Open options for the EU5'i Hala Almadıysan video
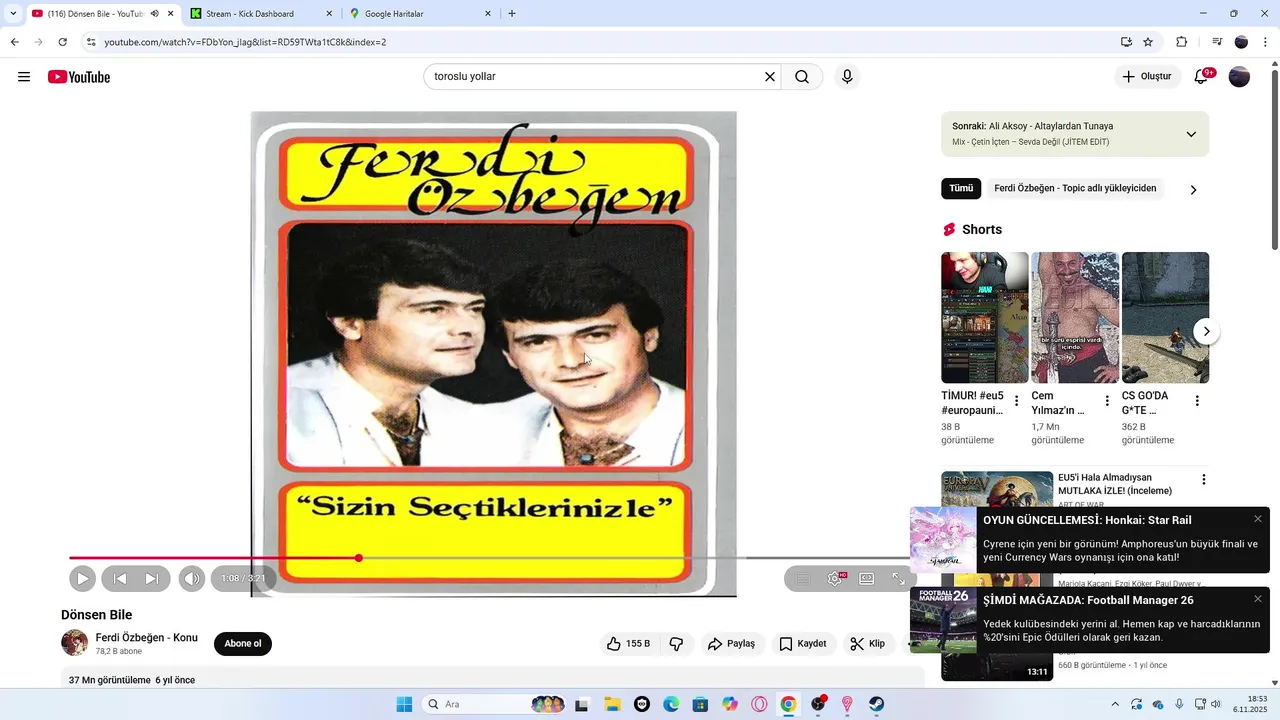This screenshot has width=1280, height=720. [1204, 480]
